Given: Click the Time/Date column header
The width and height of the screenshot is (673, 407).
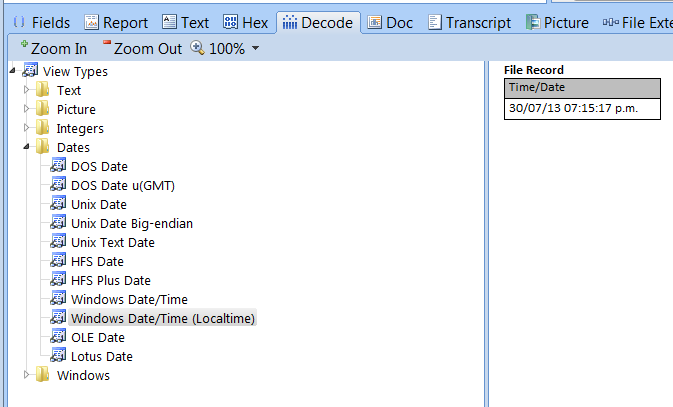Looking at the screenshot, I should pos(582,88).
